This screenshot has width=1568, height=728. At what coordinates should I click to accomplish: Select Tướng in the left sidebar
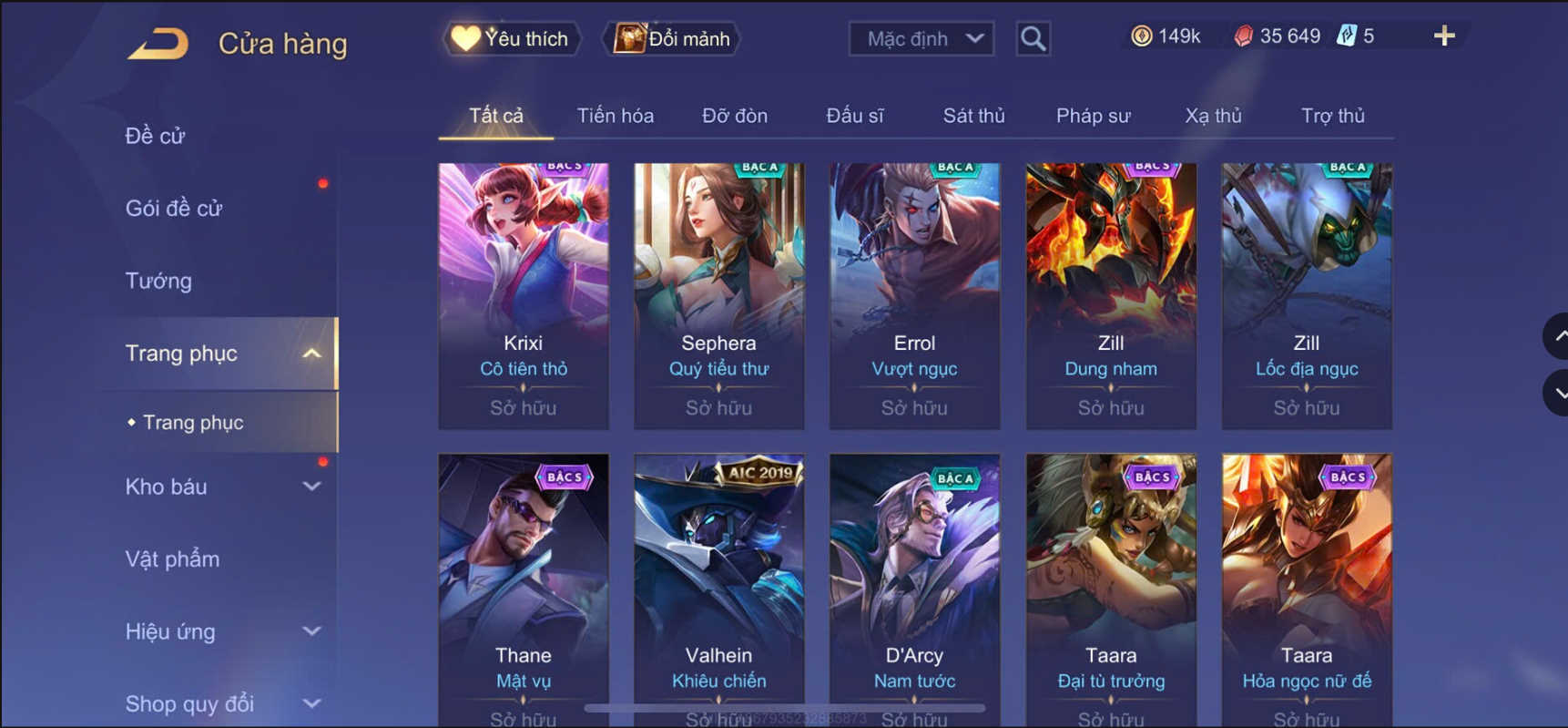click(158, 281)
